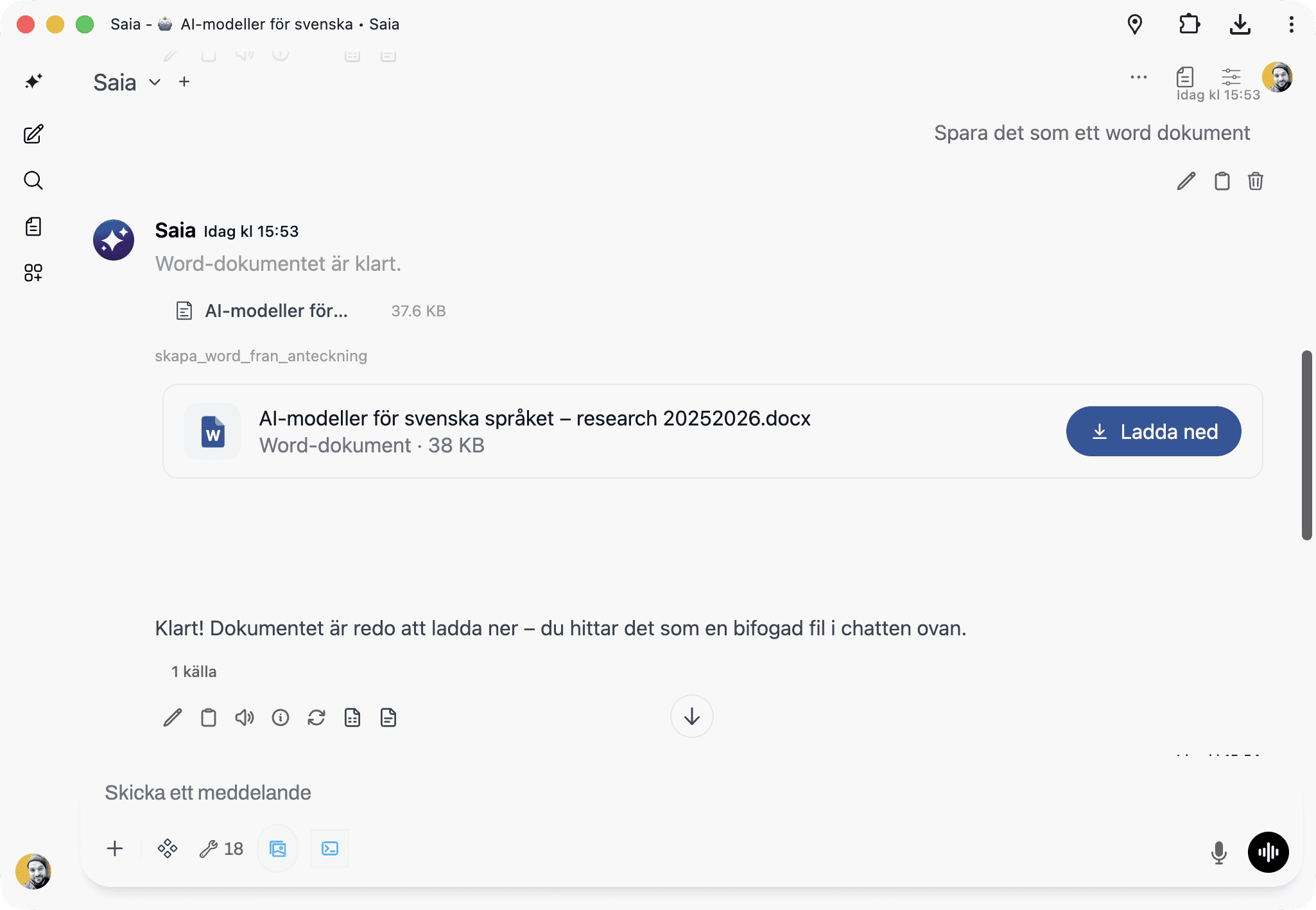This screenshot has height=910, width=1316.
Task: Open the user profile avatar in the sidebar
Action: point(33,871)
